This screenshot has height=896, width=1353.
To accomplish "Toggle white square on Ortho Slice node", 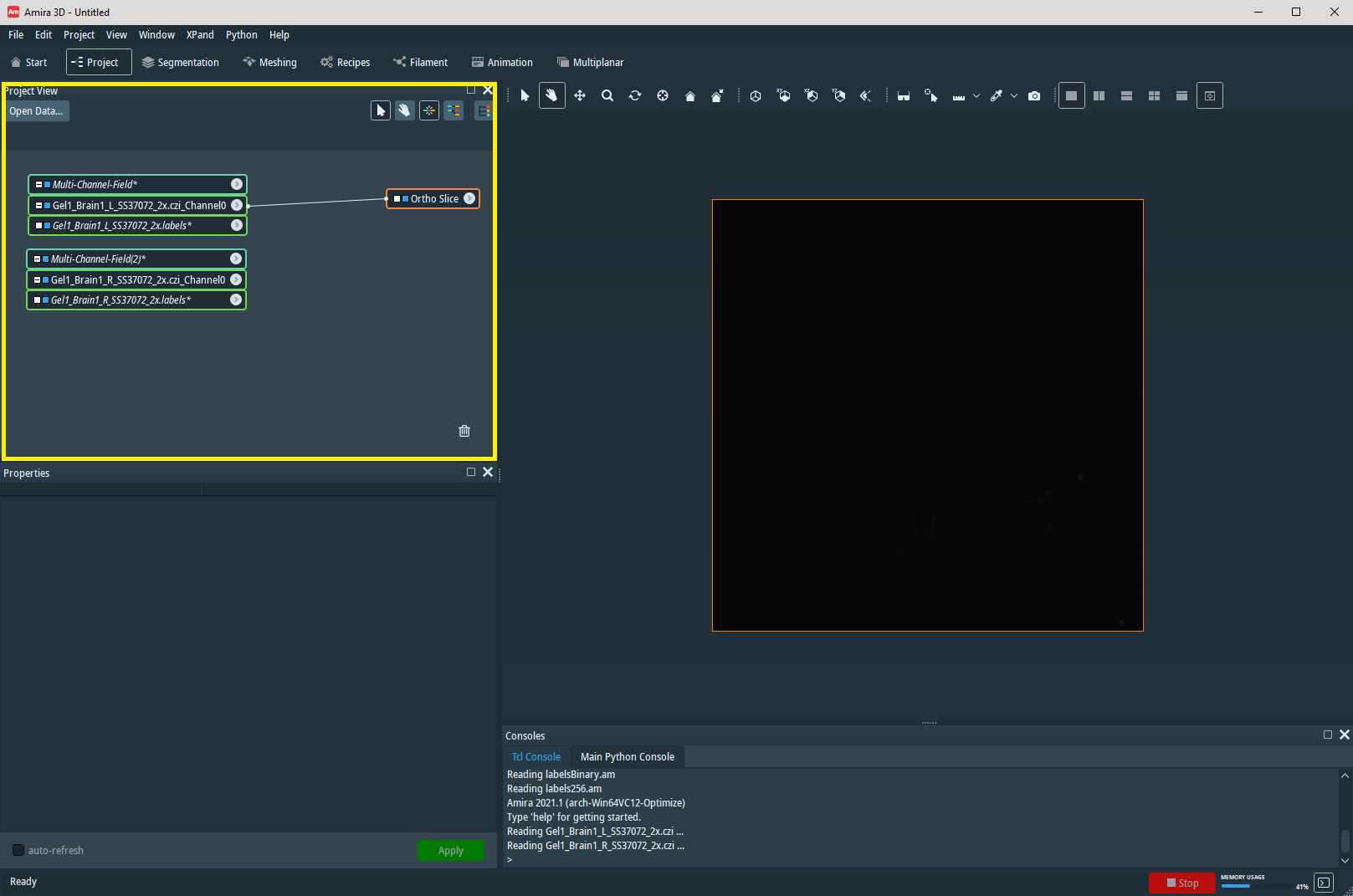I will [397, 199].
